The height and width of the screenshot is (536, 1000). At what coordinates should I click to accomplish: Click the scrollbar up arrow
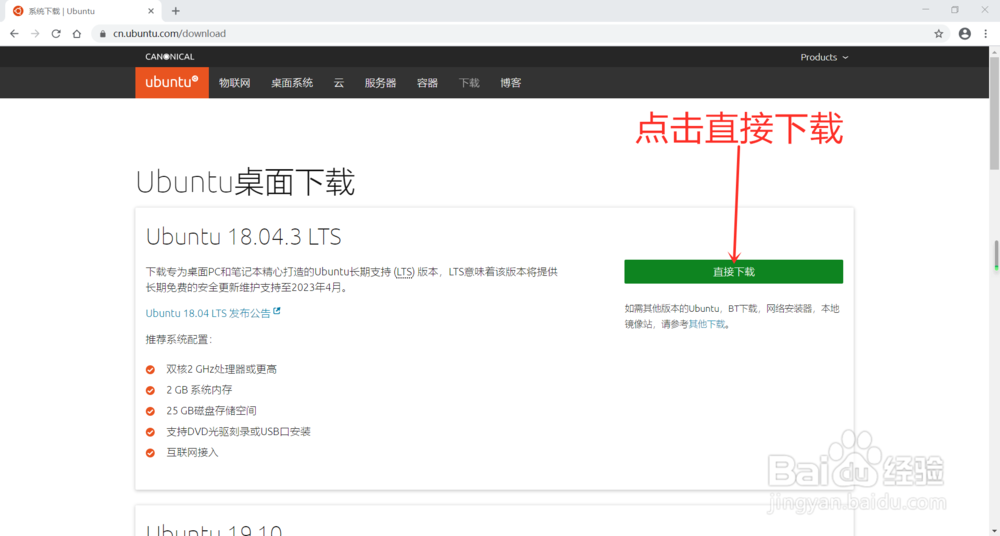994,51
